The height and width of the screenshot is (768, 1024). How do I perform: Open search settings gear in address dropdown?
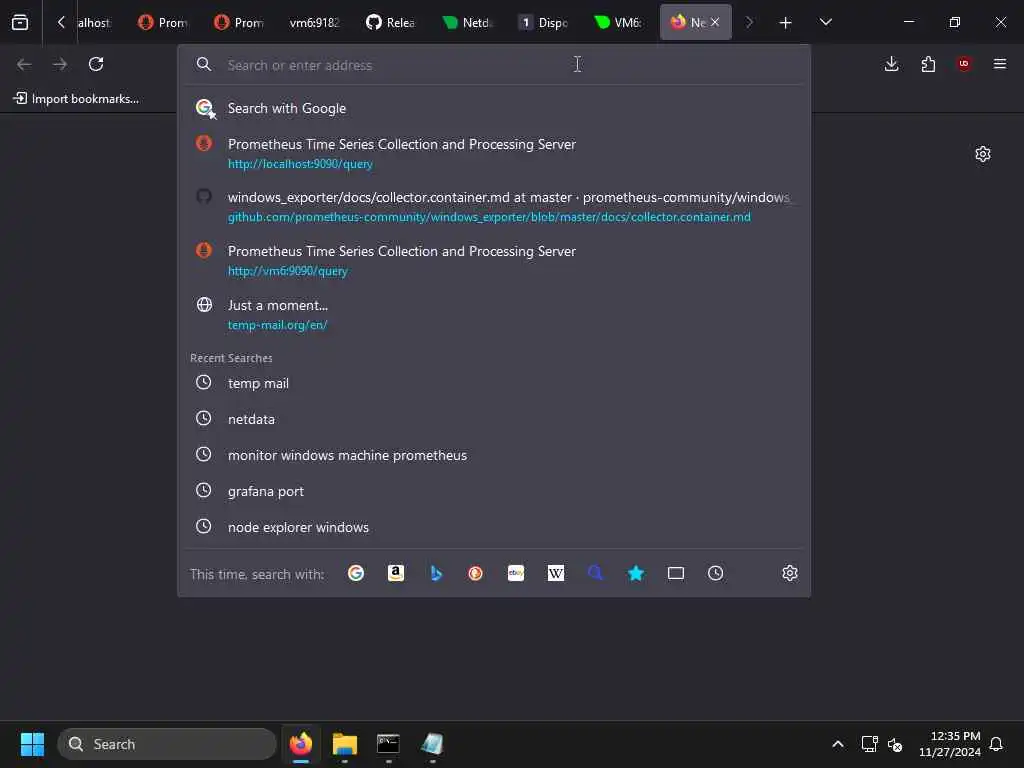click(x=790, y=573)
